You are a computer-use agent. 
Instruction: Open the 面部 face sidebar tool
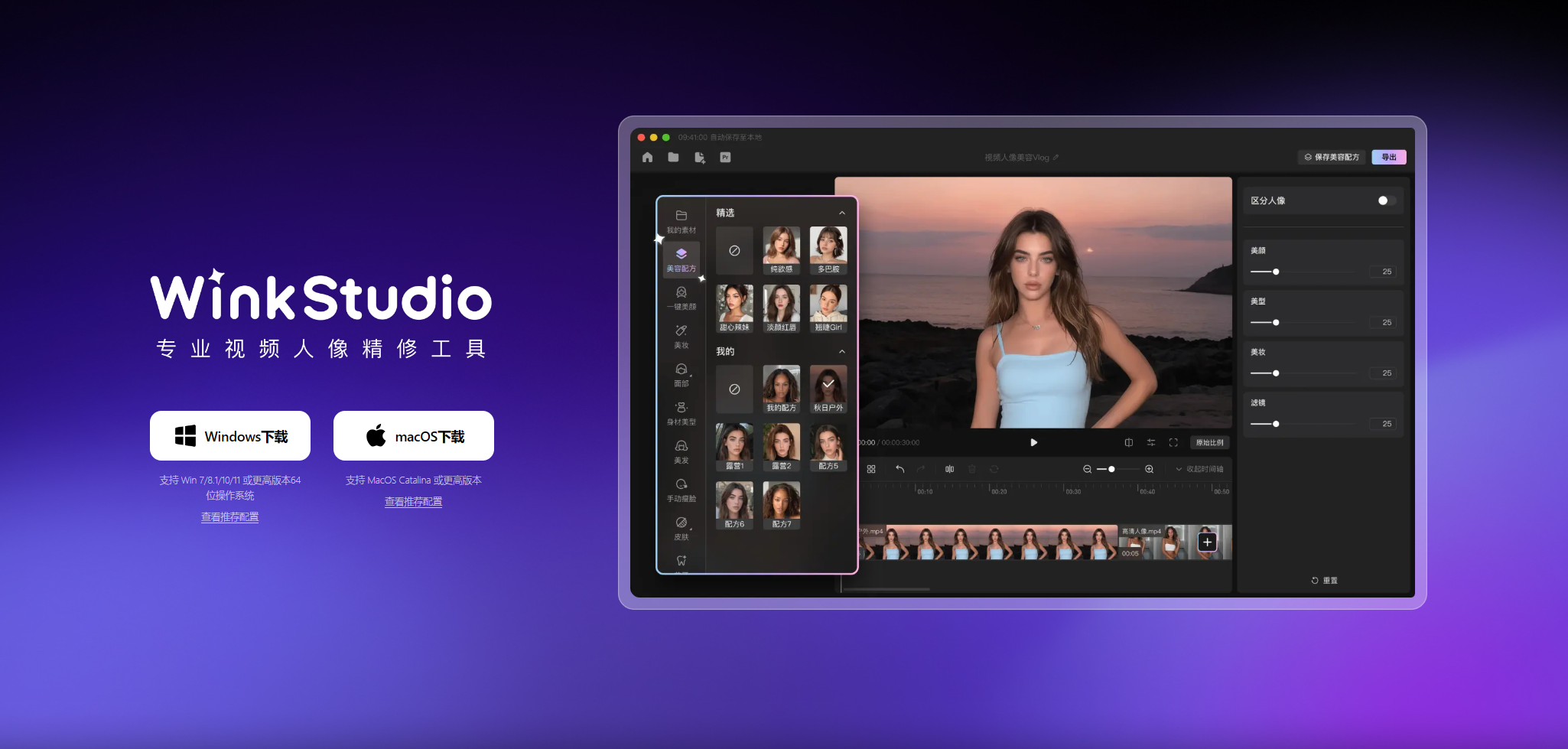coord(681,375)
